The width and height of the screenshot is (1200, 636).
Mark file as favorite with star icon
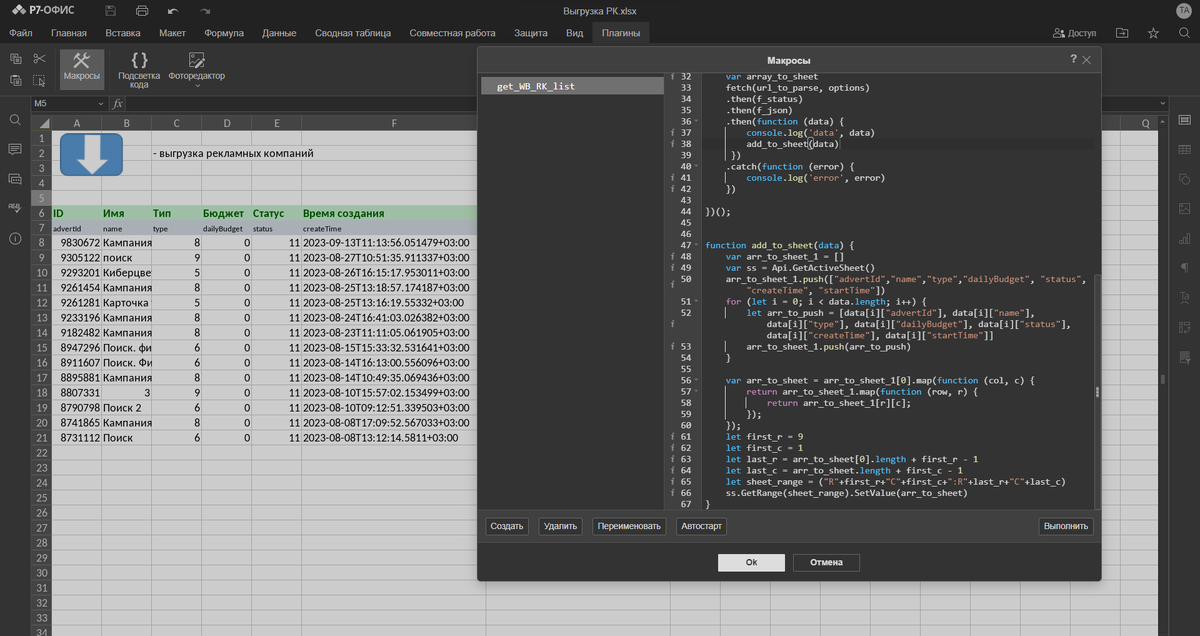coord(1153,33)
